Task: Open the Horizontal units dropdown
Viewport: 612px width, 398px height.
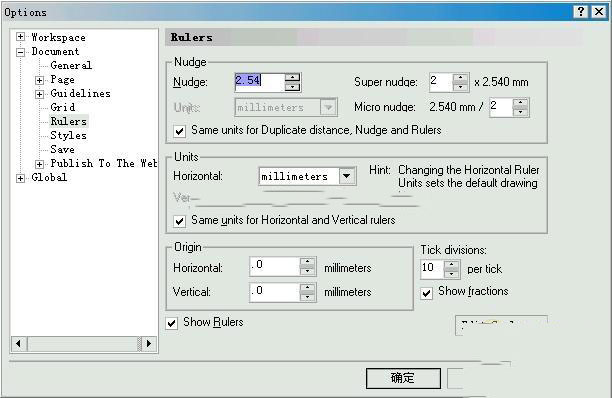Action: click(347, 176)
